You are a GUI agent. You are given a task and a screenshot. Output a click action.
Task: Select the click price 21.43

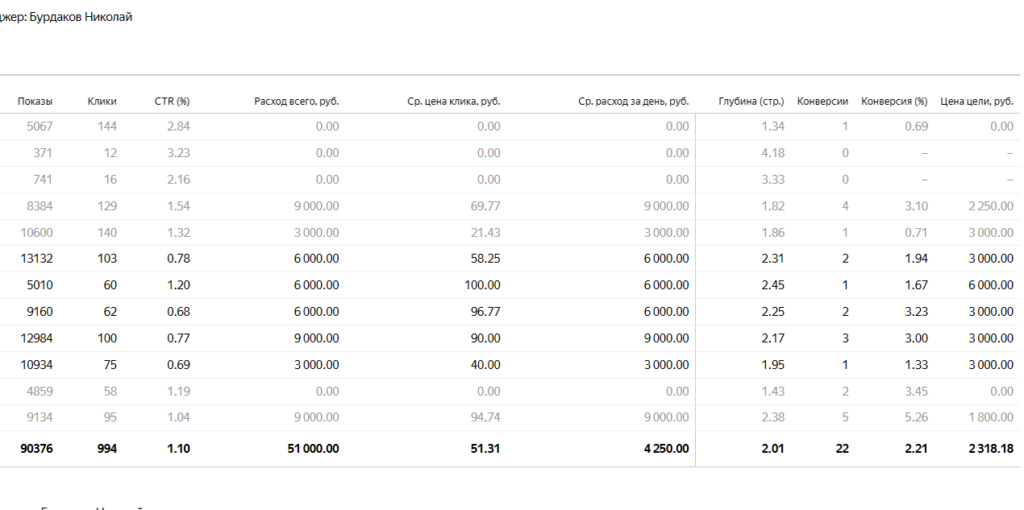click(486, 232)
